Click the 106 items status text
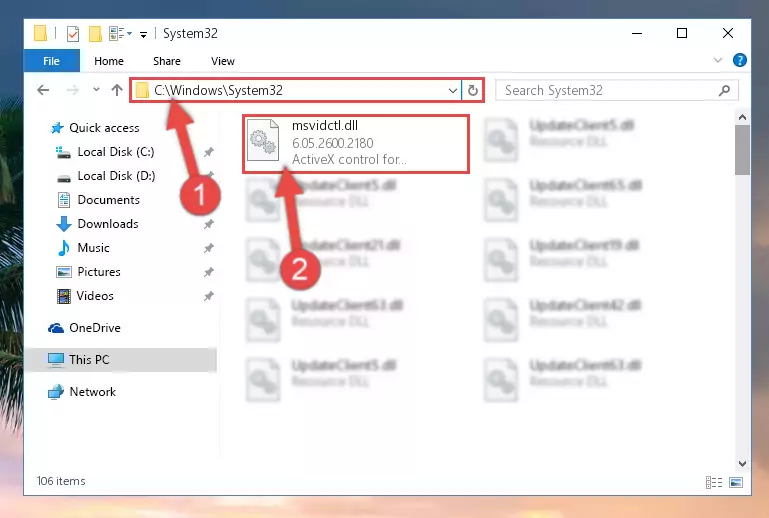The width and height of the screenshot is (769, 518). tap(61, 481)
